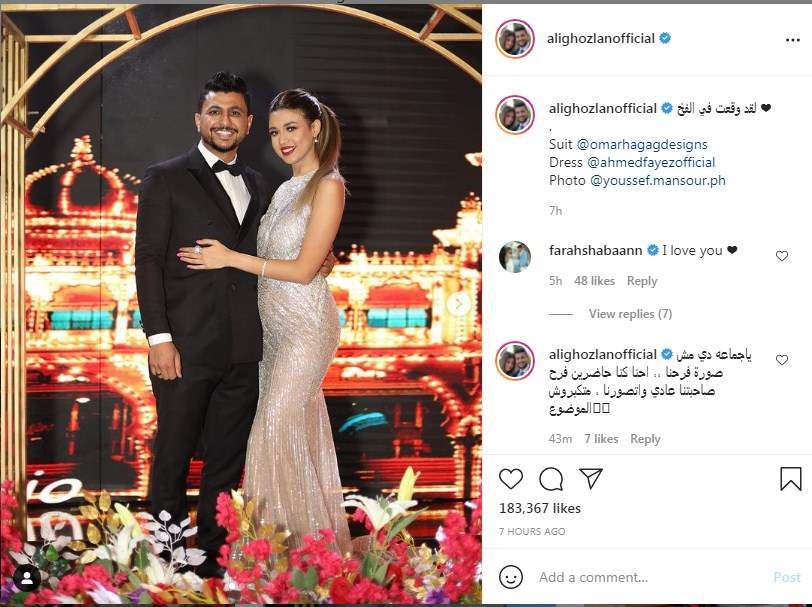Like the post with the heart icon
Screen dimensions: 812x607
pyautogui.click(x=511, y=479)
